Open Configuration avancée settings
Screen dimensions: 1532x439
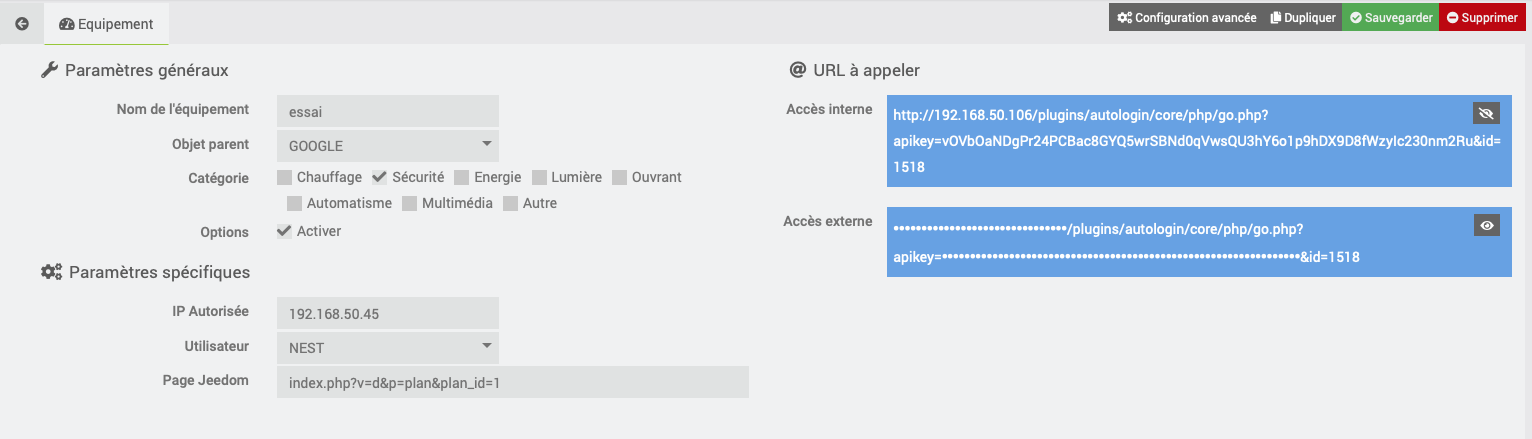pos(1186,18)
